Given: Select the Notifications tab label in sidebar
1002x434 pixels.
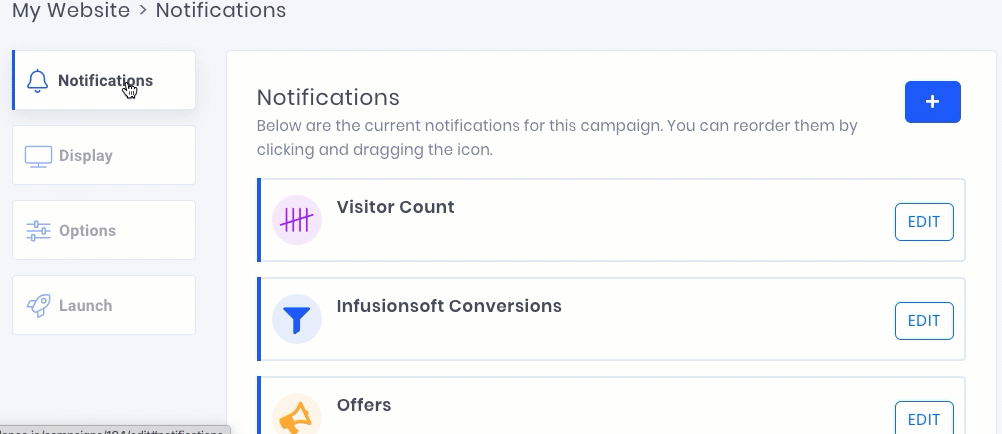Looking at the screenshot, I should coord(105,81).
